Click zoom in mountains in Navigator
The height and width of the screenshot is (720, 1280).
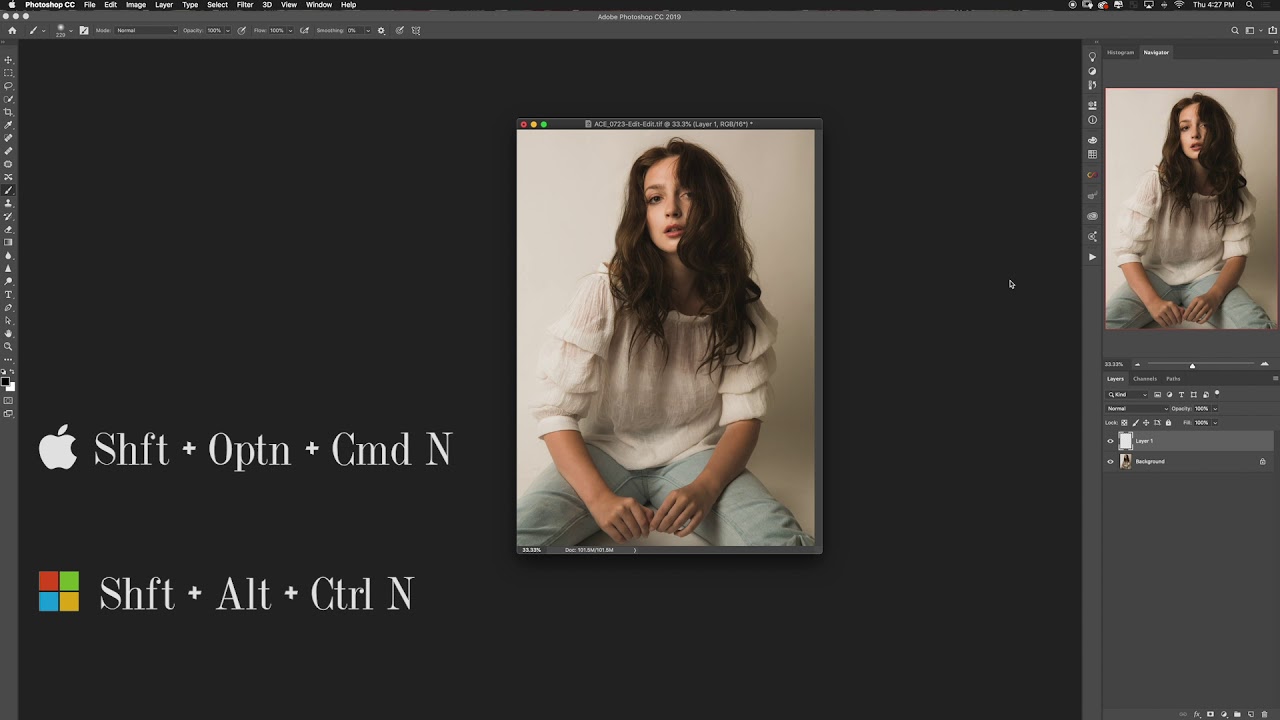(1264, 364)
